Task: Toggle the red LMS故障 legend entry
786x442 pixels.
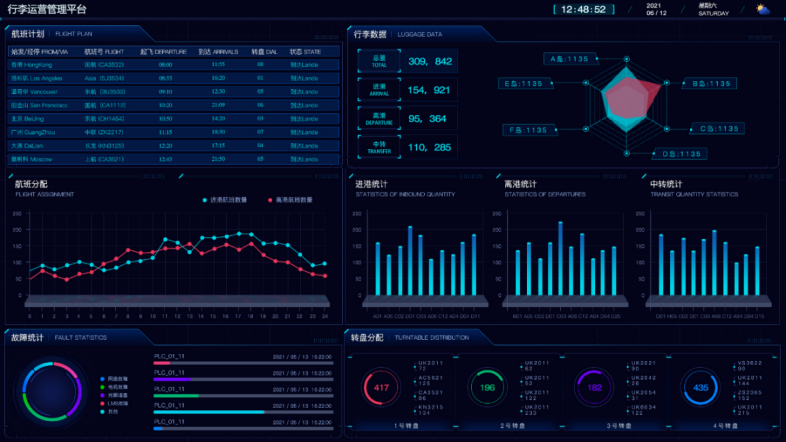Action: tap(114, 403)
